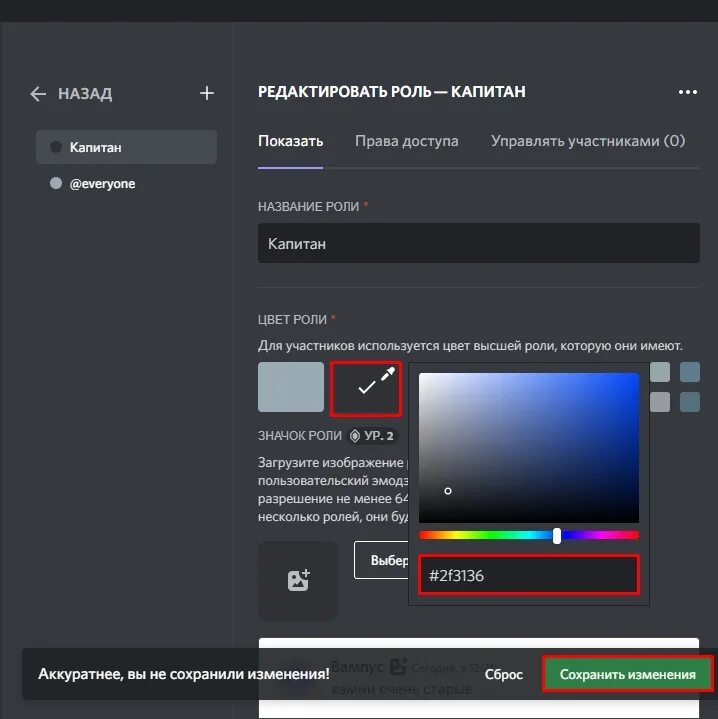This screenshot has height=719, width=718.
Task: Click the РЕДАКТИРОВАТЬ РОЛЬ — КАПИТАН title
Action: [392, 92]
